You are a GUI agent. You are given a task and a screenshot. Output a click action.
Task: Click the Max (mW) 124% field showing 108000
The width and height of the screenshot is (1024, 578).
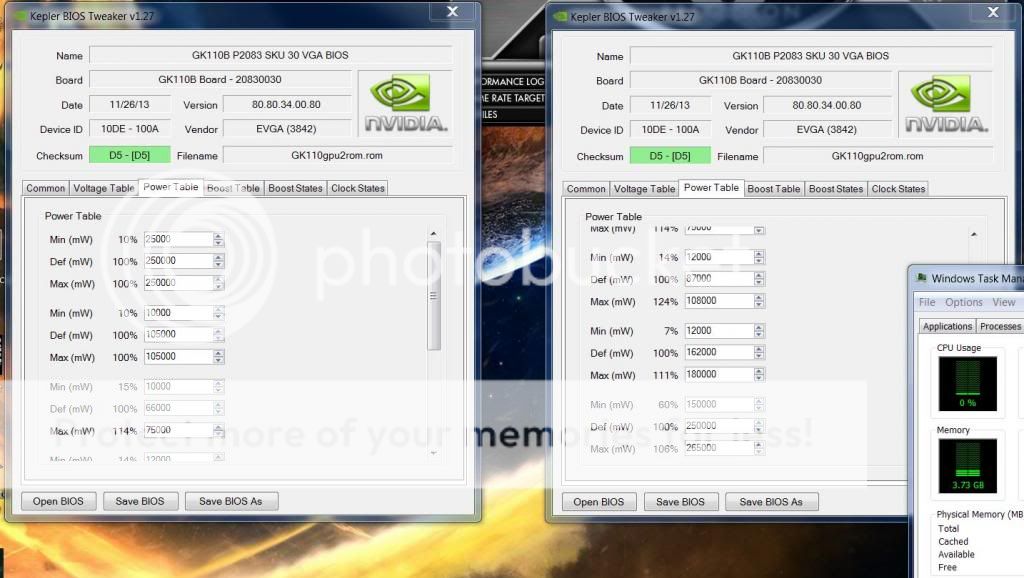(719, 301)
